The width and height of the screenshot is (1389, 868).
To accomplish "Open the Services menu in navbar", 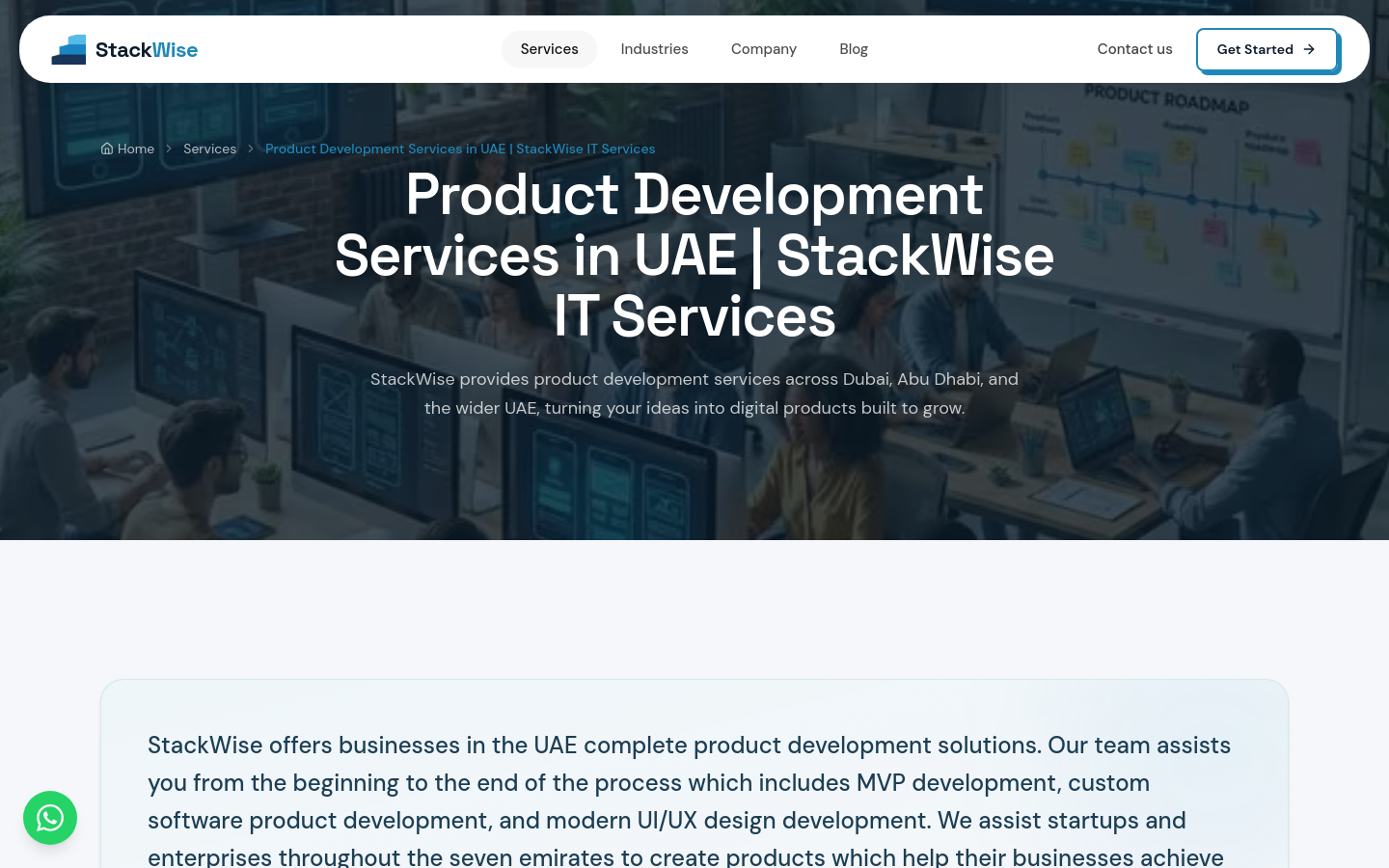I will tap(550, 49).
